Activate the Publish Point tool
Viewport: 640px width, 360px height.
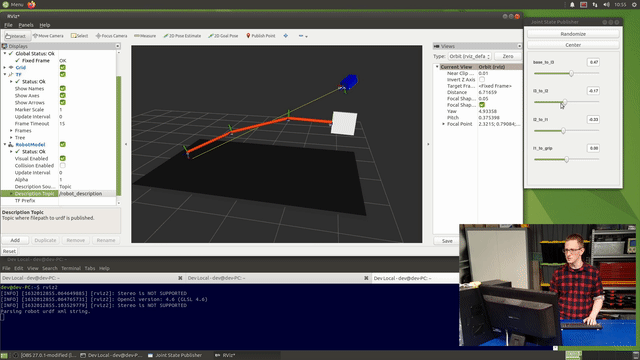pyautogui.click(x=260, y=36)
